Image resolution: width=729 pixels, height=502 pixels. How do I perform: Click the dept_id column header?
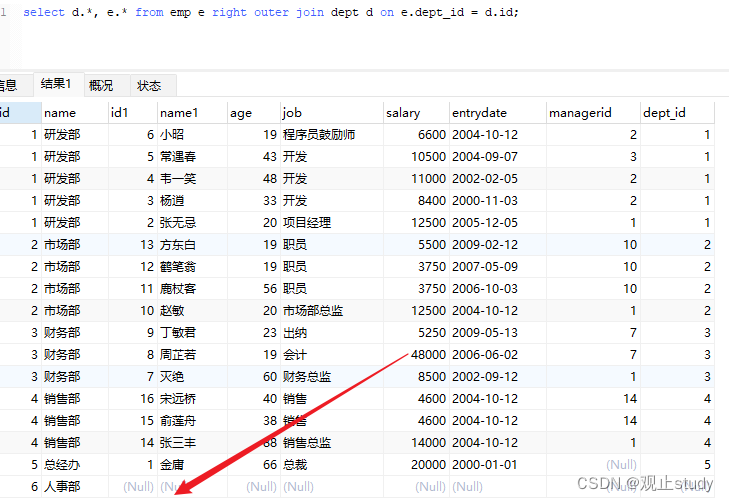[677, 112]
